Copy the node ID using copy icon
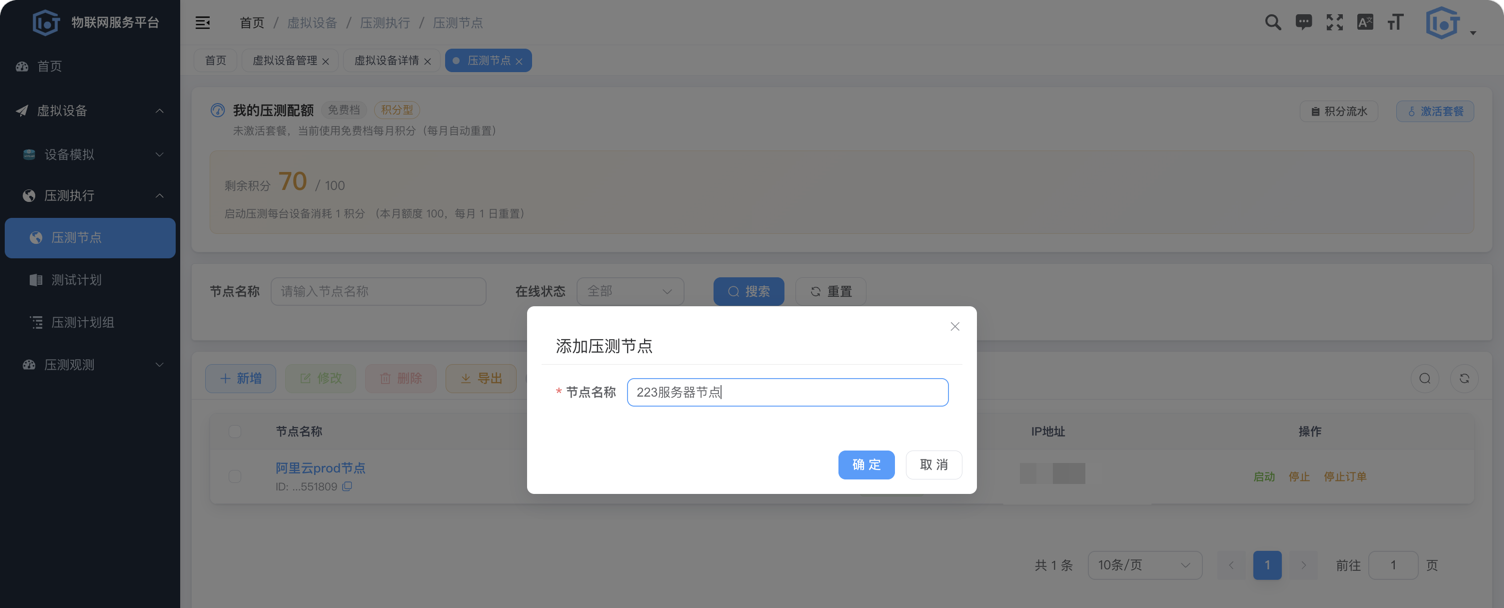Screen dimensions: 1504x608 [x=347, y=487]
